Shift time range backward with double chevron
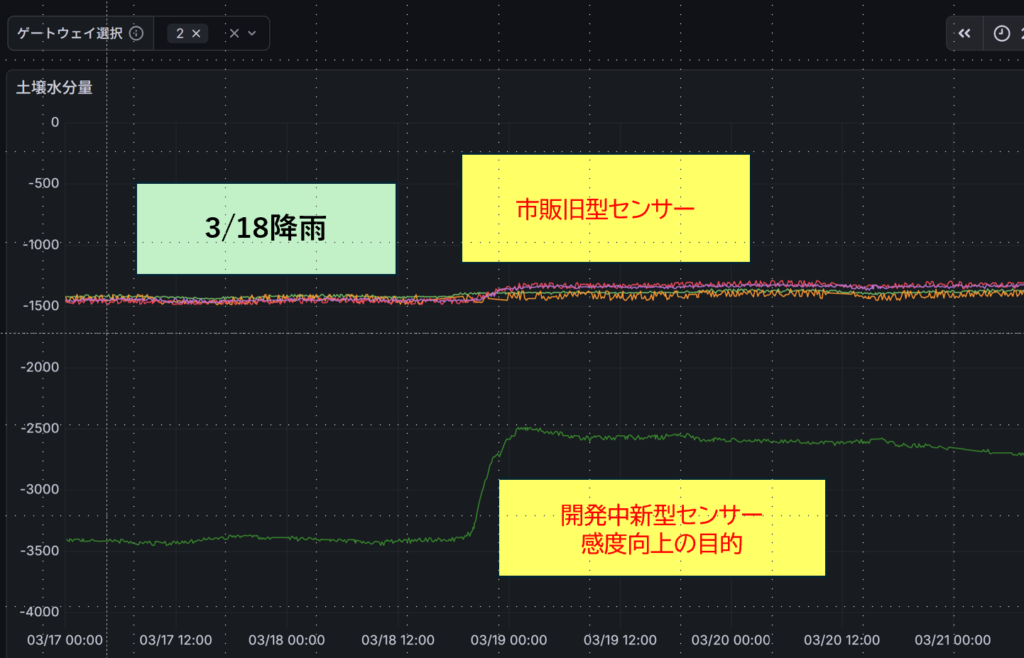1024x658 pixels. pos(964,33)
